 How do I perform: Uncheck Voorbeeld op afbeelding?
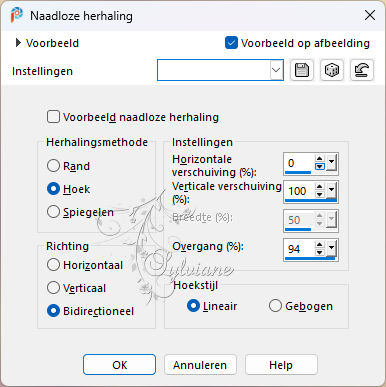point(231,43)
